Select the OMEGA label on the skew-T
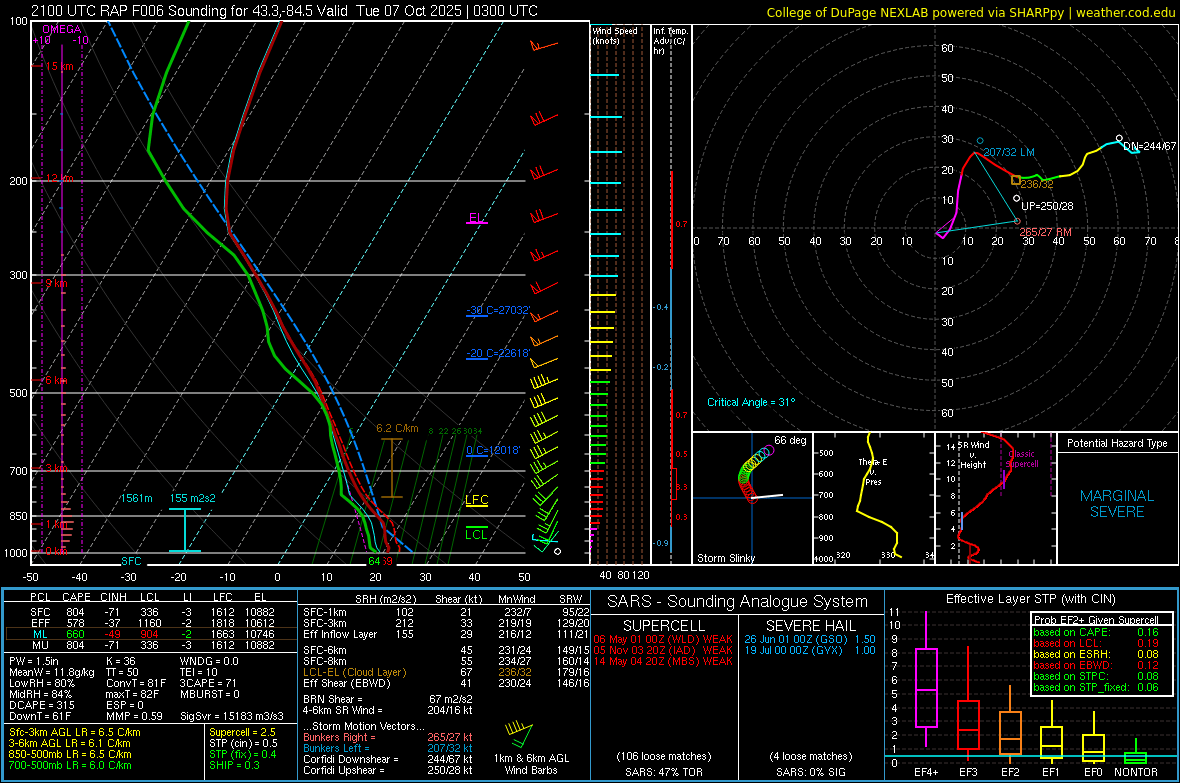This screenshot has width=1180, height=783. (61, 29)
